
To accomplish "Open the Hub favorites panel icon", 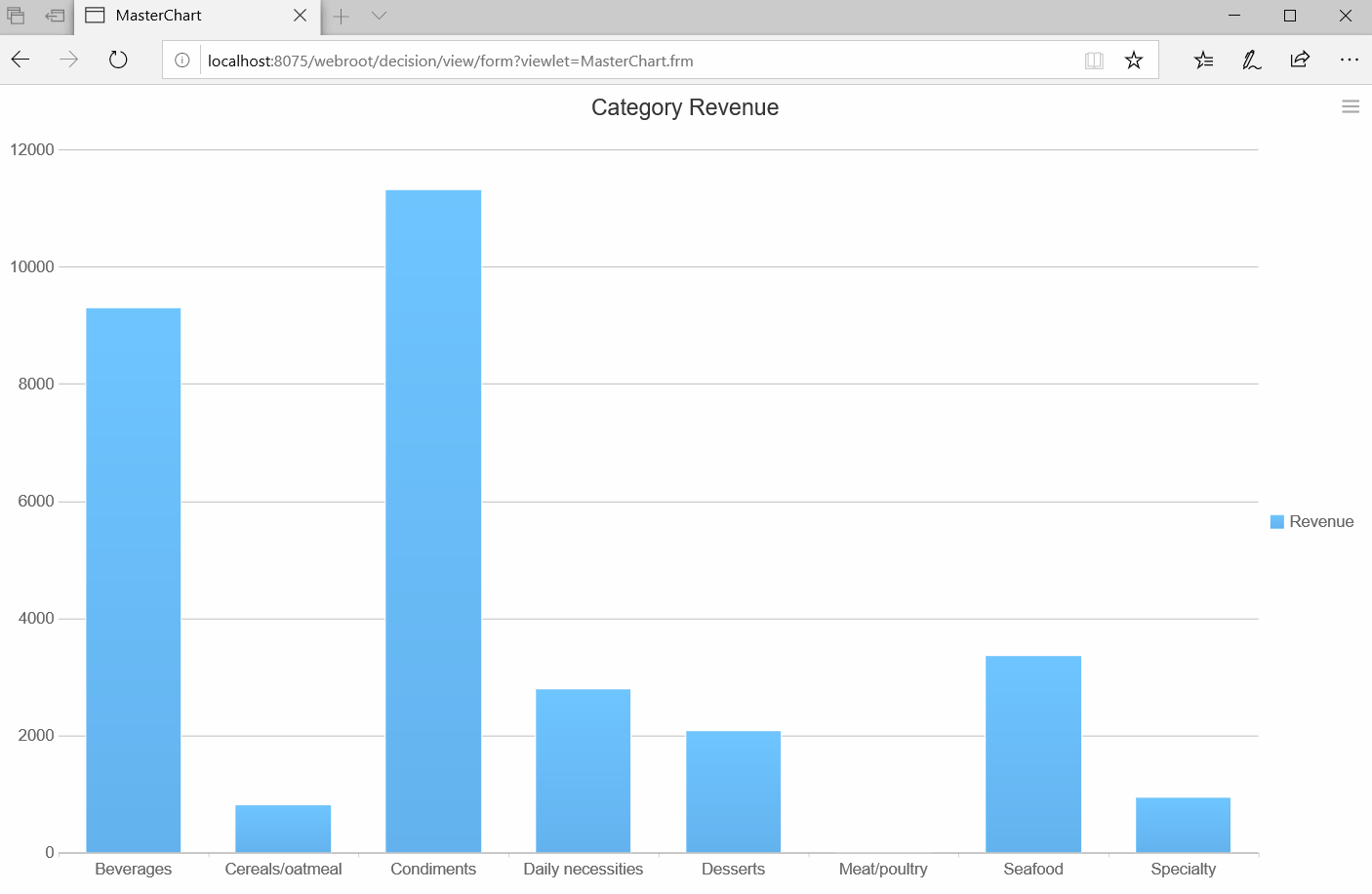I will [x=1203, y=60].
